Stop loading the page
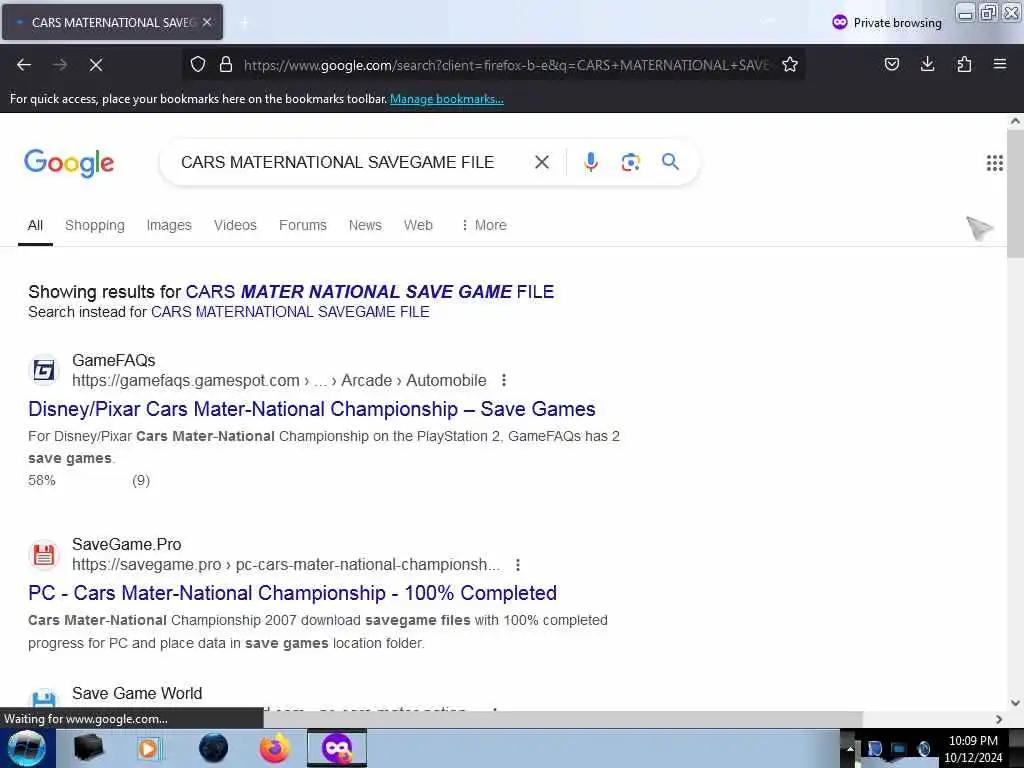1024x768 pixels. (95, 65)
